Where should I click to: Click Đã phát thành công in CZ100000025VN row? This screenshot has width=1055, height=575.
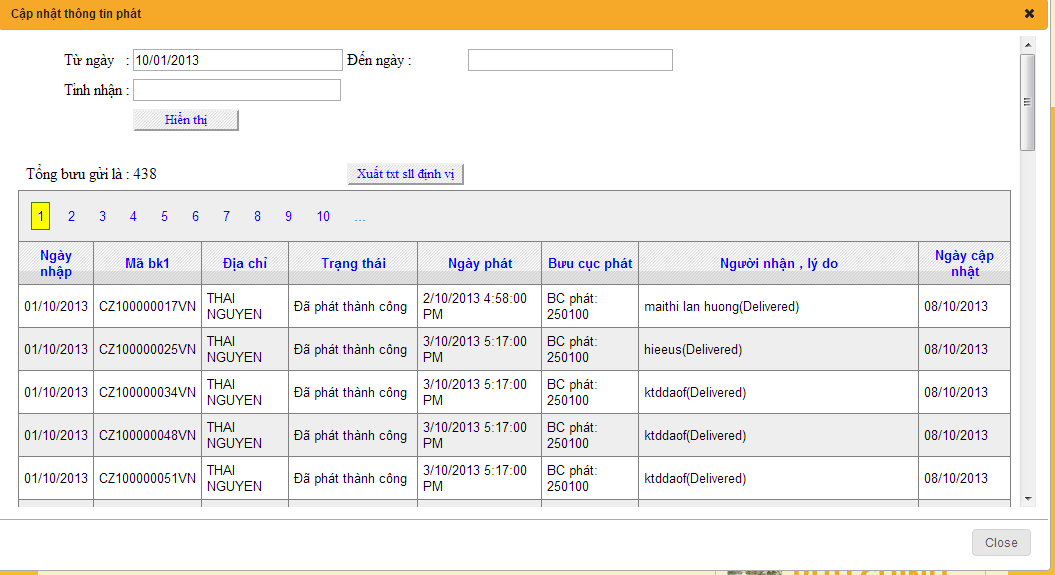pos(351,349)
